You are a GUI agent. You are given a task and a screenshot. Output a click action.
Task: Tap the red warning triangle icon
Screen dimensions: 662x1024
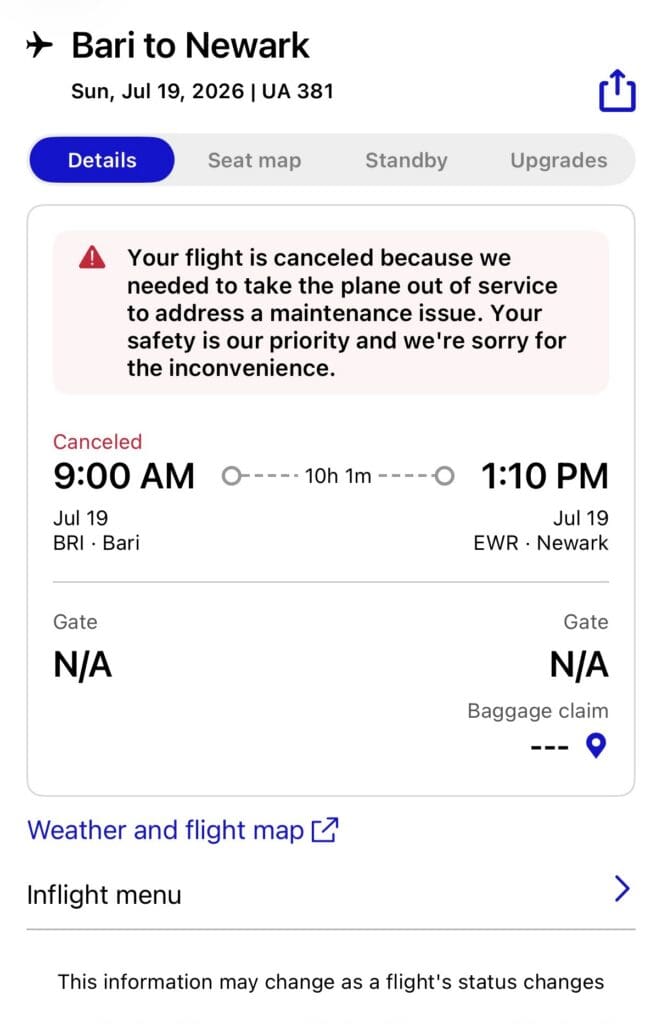[x=92, y=258]
